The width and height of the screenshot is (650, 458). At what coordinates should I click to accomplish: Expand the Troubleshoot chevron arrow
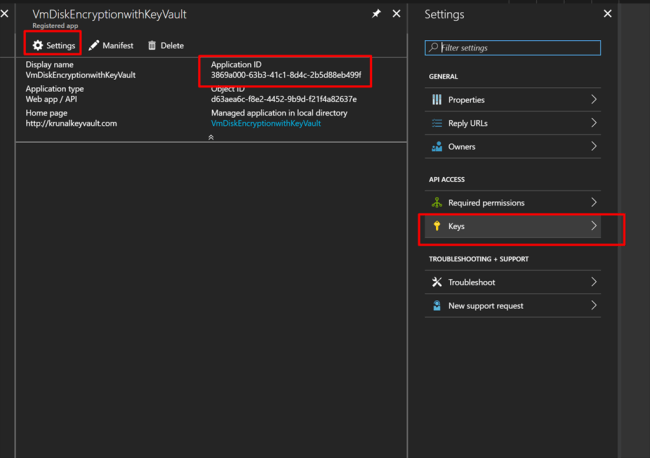594,283
